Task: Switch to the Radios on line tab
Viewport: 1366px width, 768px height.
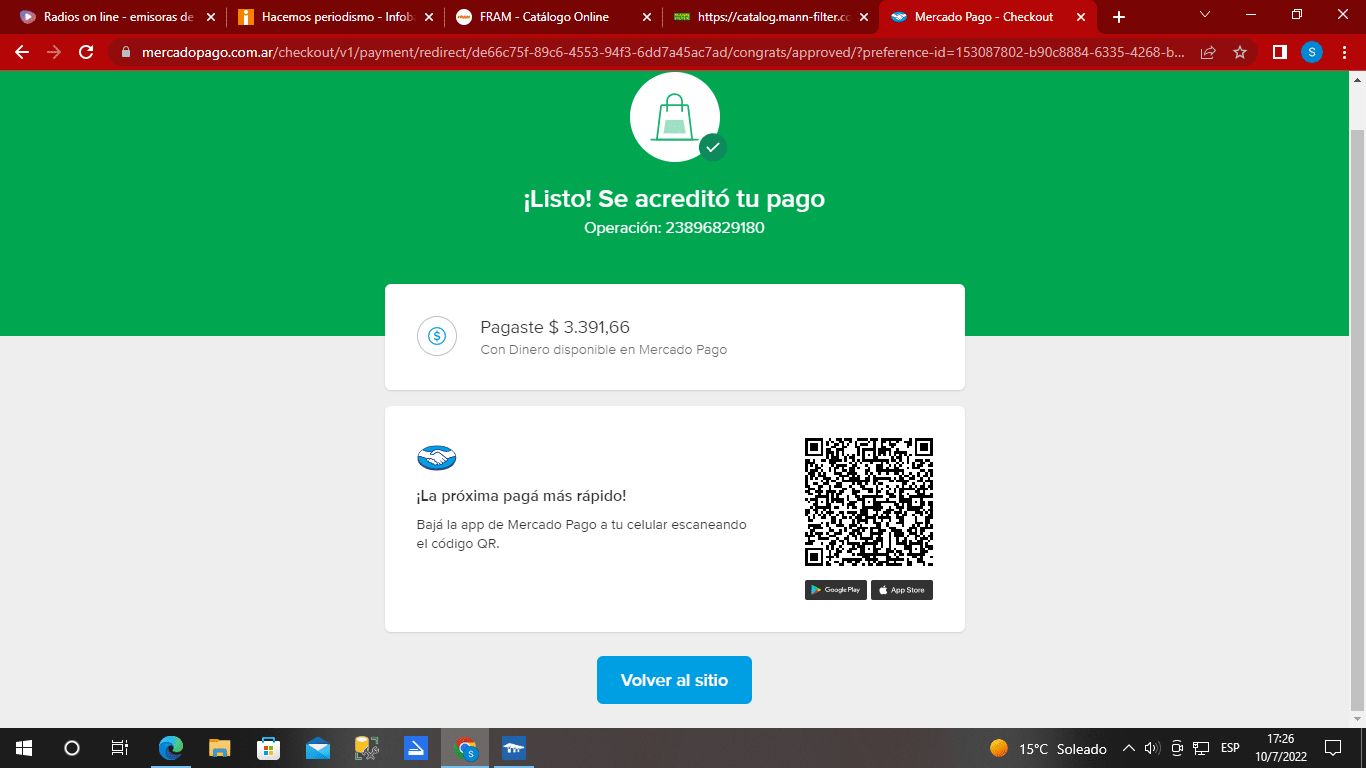Action: coord(116,17)
